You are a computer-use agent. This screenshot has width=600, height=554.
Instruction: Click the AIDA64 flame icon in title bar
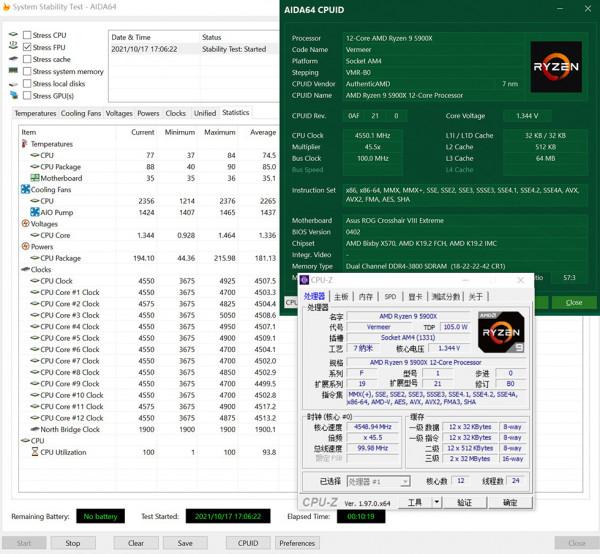[6, 7]
